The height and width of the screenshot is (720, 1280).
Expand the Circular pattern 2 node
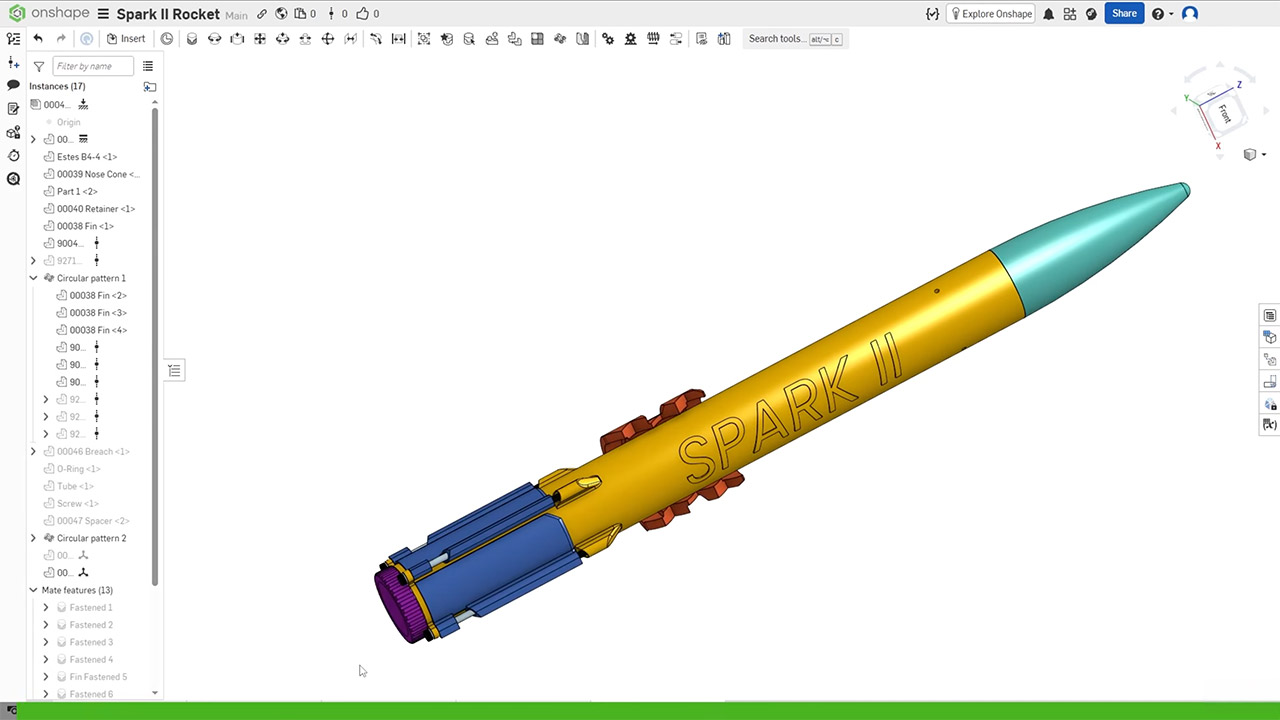pyautogui.click(x=33, y=538)
